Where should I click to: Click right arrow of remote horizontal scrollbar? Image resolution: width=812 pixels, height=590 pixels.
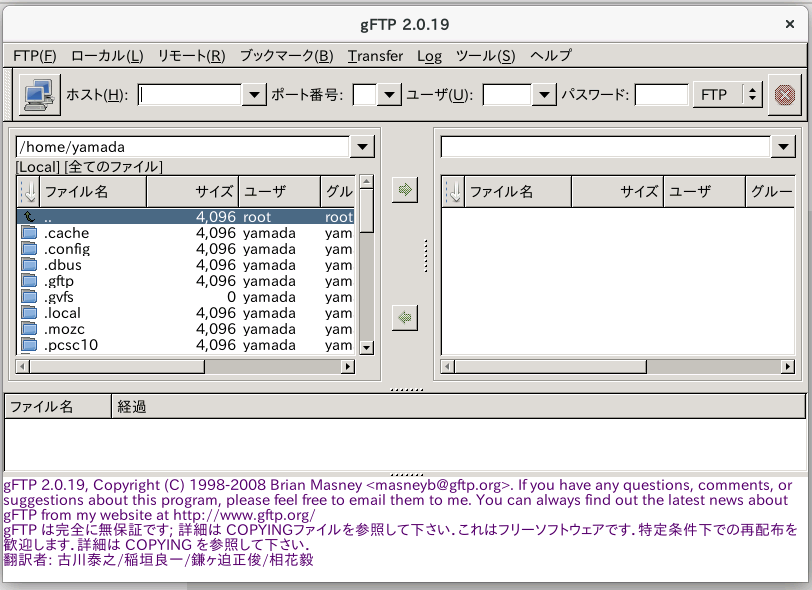[788, 367]
